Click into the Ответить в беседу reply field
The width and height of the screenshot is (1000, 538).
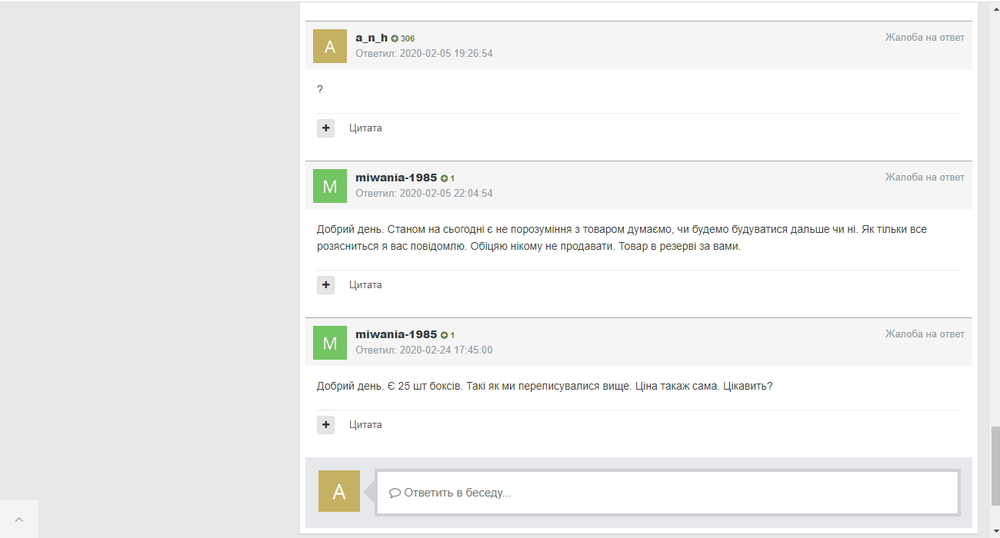(667, 493)
